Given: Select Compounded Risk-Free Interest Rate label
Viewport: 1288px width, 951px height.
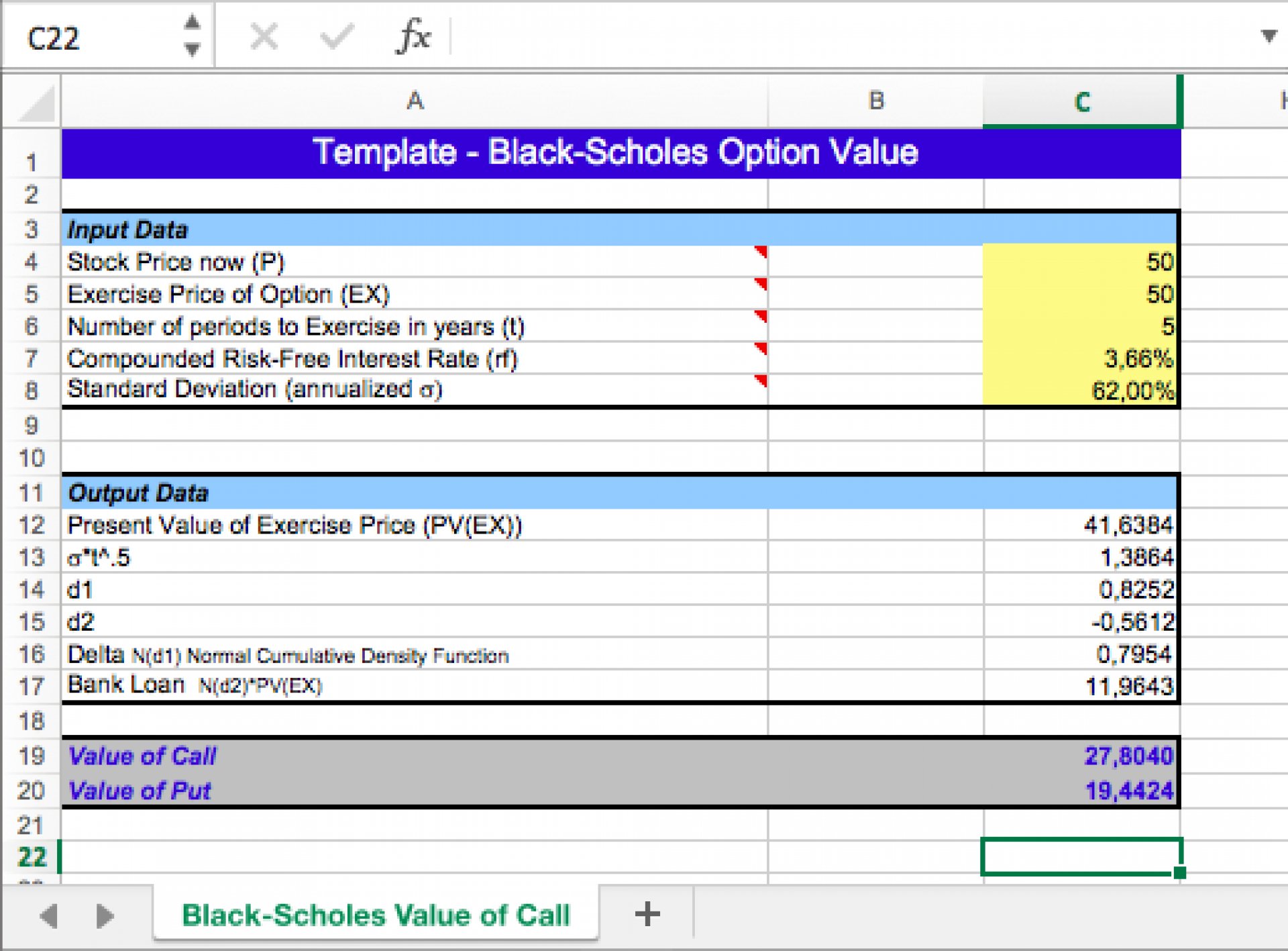Looking at the screenshot, I should click(x=292, y=358).
